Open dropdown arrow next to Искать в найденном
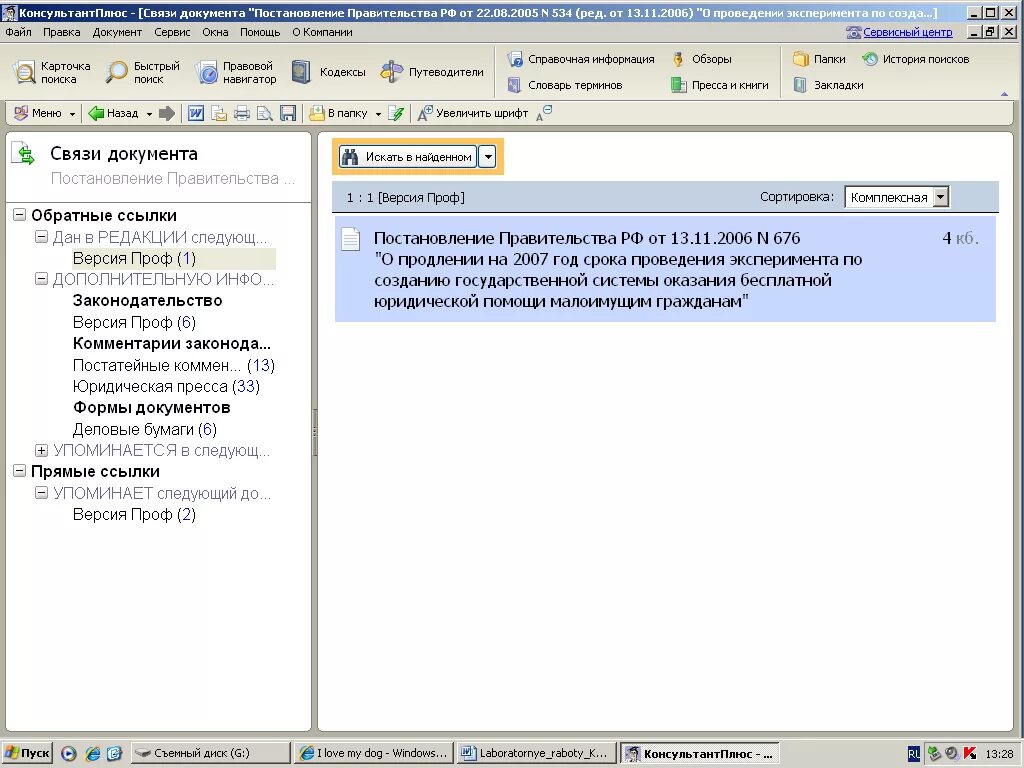 tap(487, 157)
